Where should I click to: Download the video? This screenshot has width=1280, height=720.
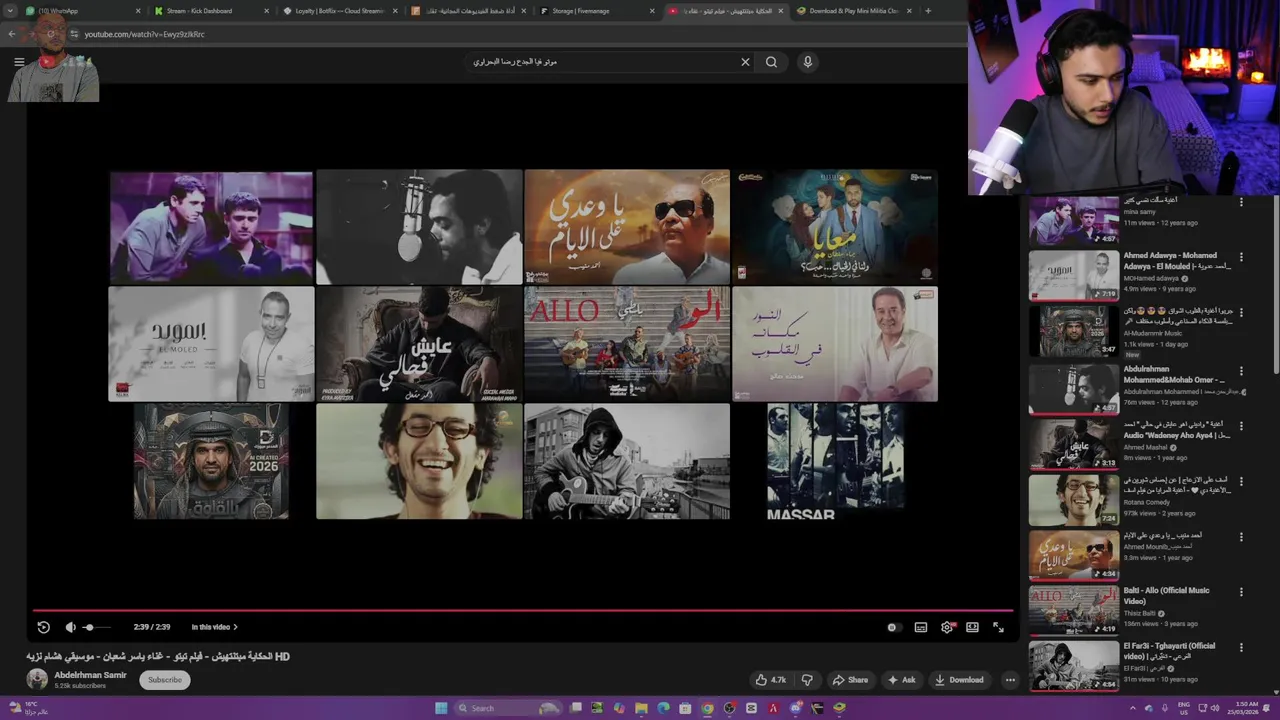coord(959,680)
